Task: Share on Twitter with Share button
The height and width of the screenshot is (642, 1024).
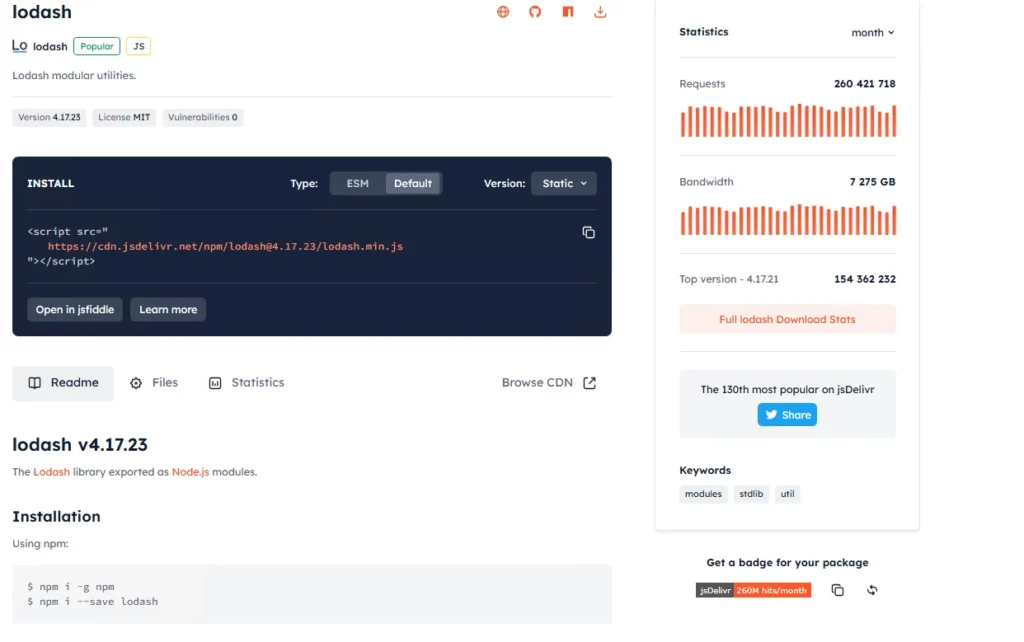Action: 787,415
